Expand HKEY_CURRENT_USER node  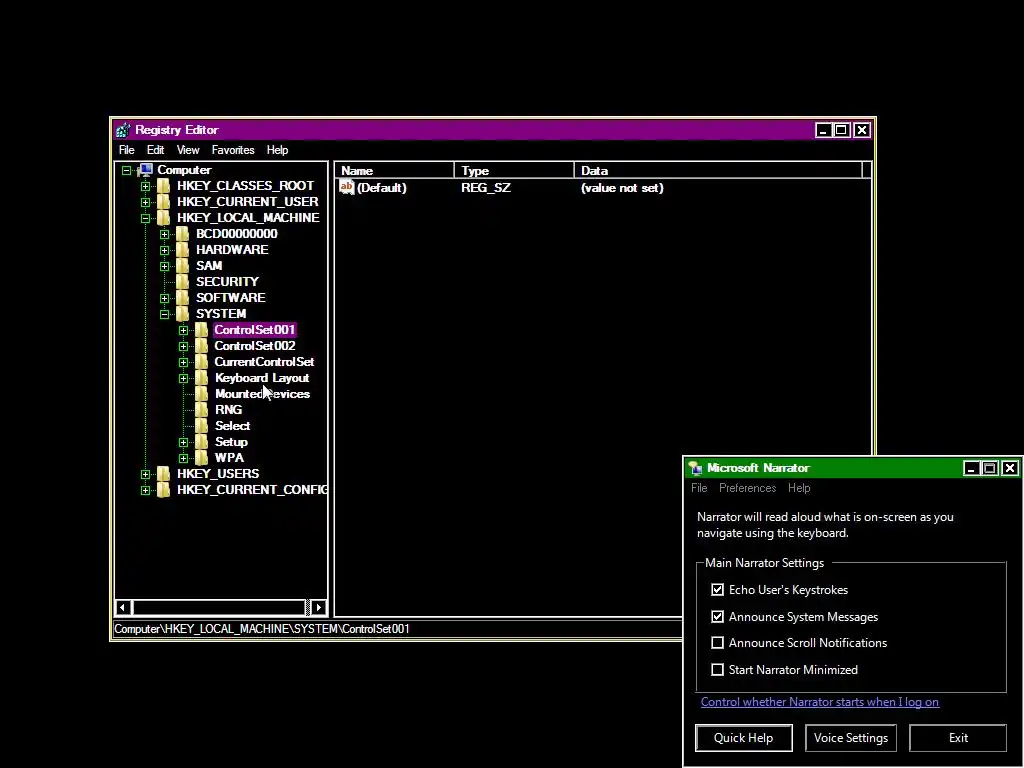coord(146,202)
